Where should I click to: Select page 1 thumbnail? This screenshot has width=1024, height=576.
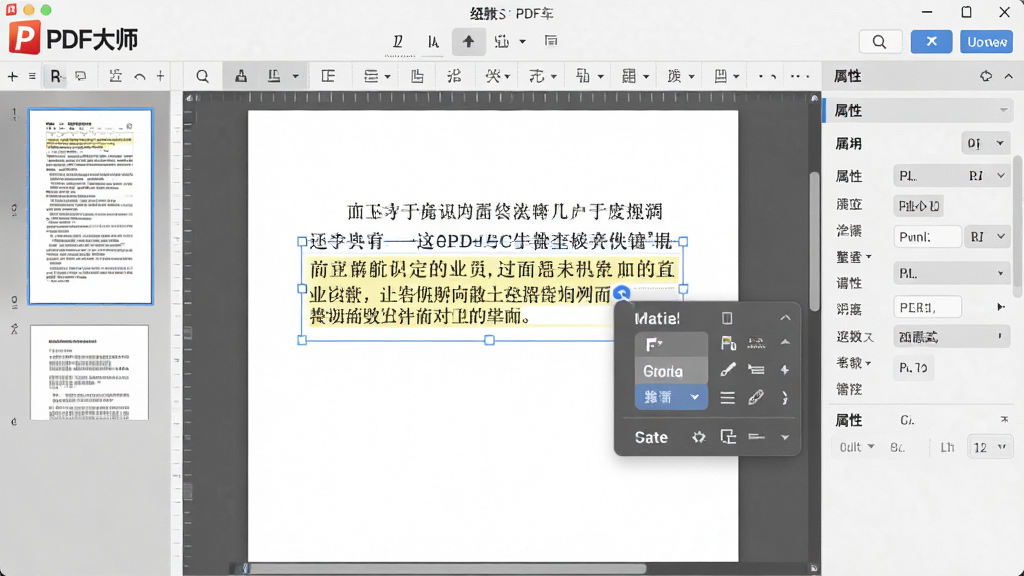click(x=90, y=206)
